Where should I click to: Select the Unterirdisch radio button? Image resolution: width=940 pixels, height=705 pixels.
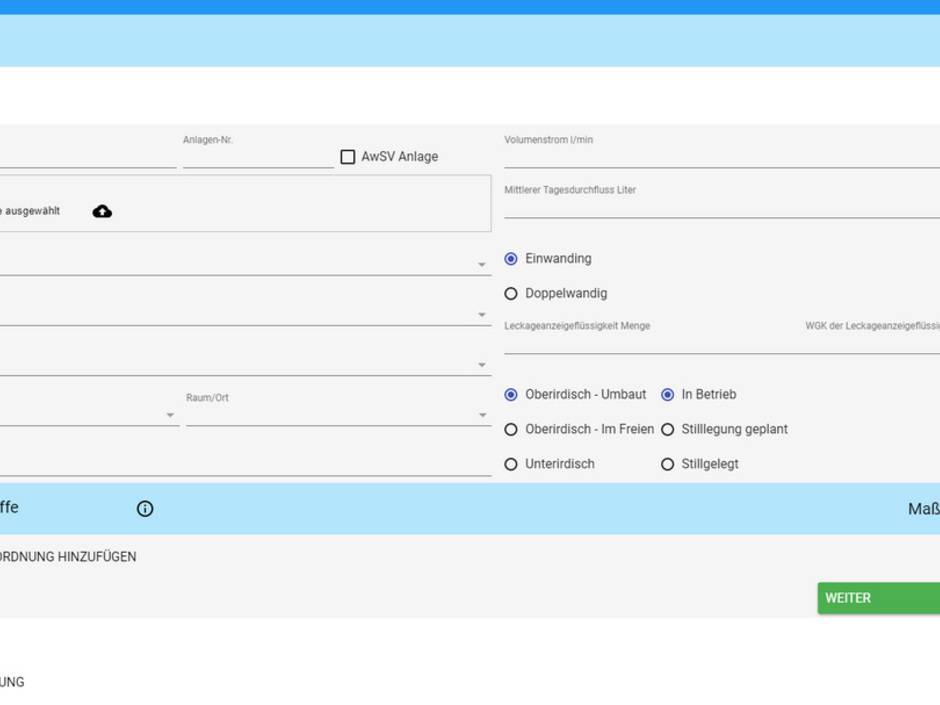[x=511, y=465]
